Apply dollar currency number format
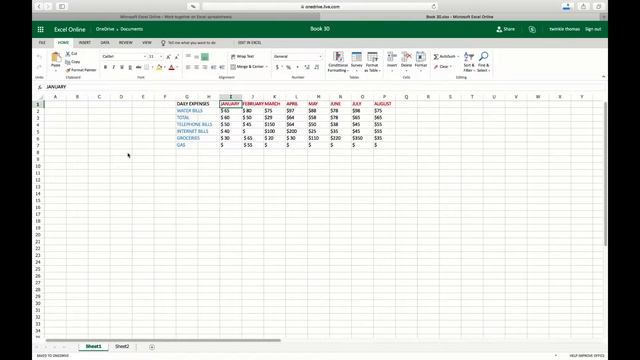Viewport: 640px width, 360px height. tap(277, 67)
